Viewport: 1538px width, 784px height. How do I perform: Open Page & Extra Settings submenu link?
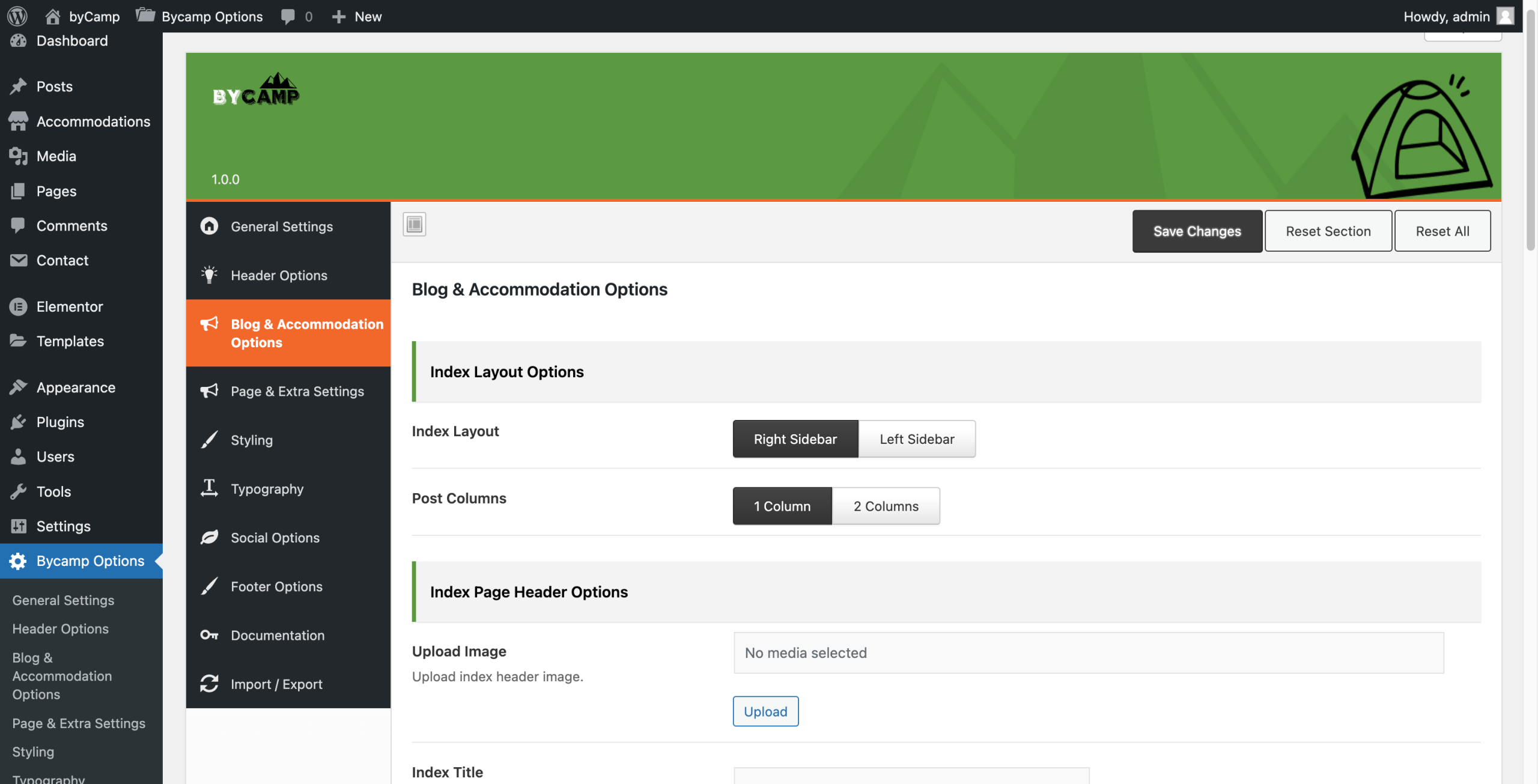(x=79, y=723)
